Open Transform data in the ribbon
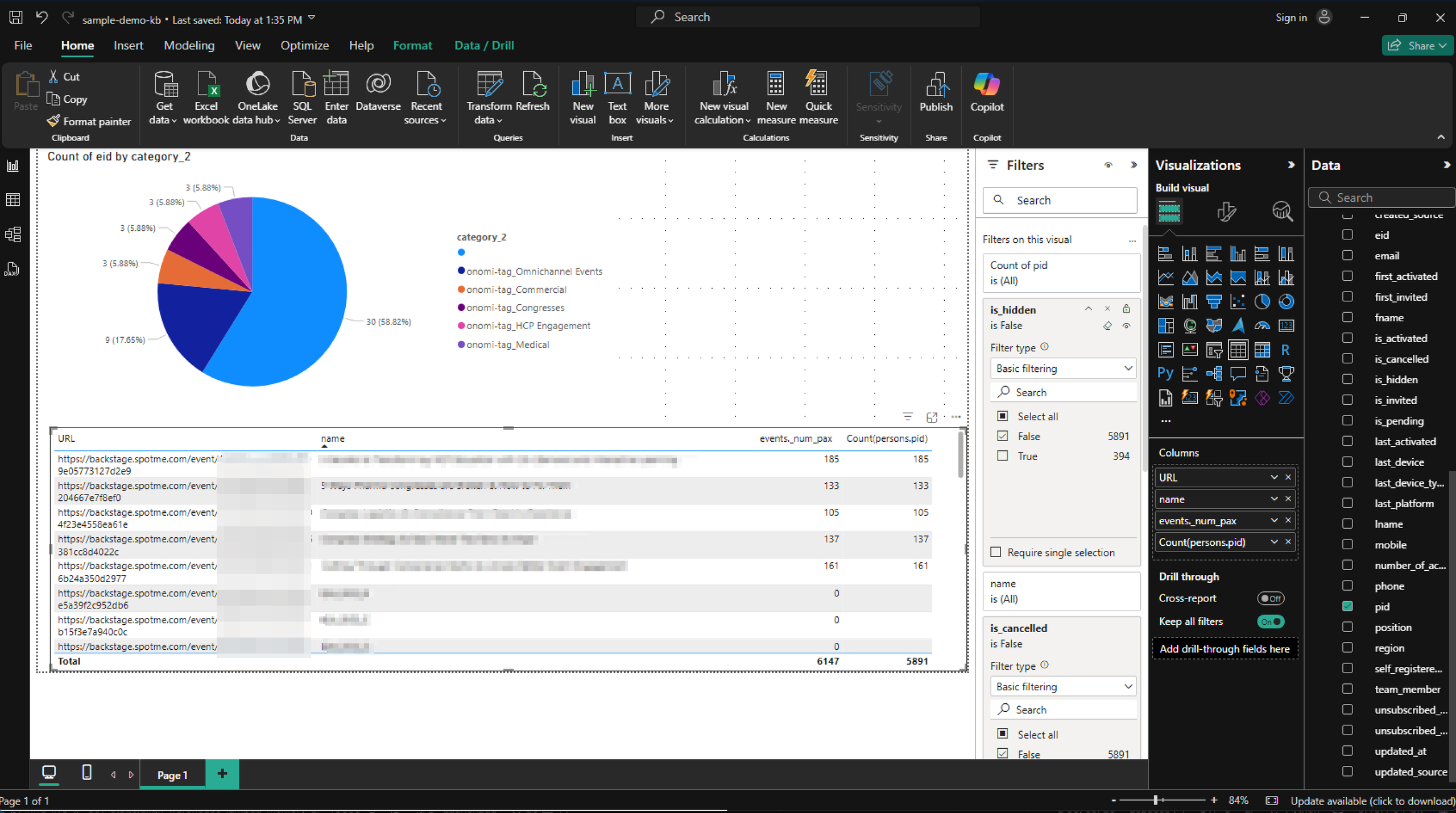The height and width of the screenshot is (813, 1456). (489, 98)
